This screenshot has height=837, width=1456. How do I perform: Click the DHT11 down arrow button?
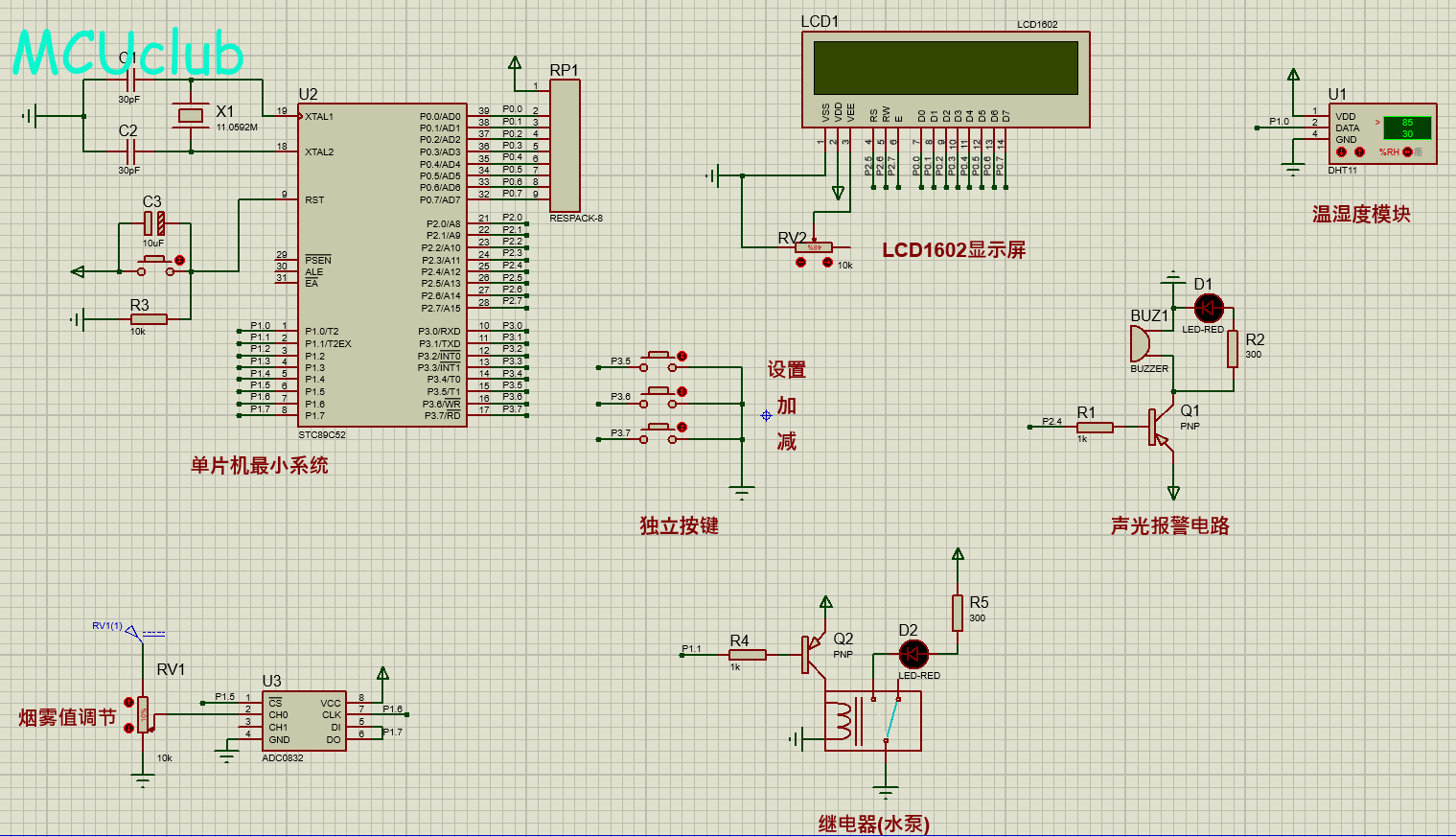tap(1341, 152)
